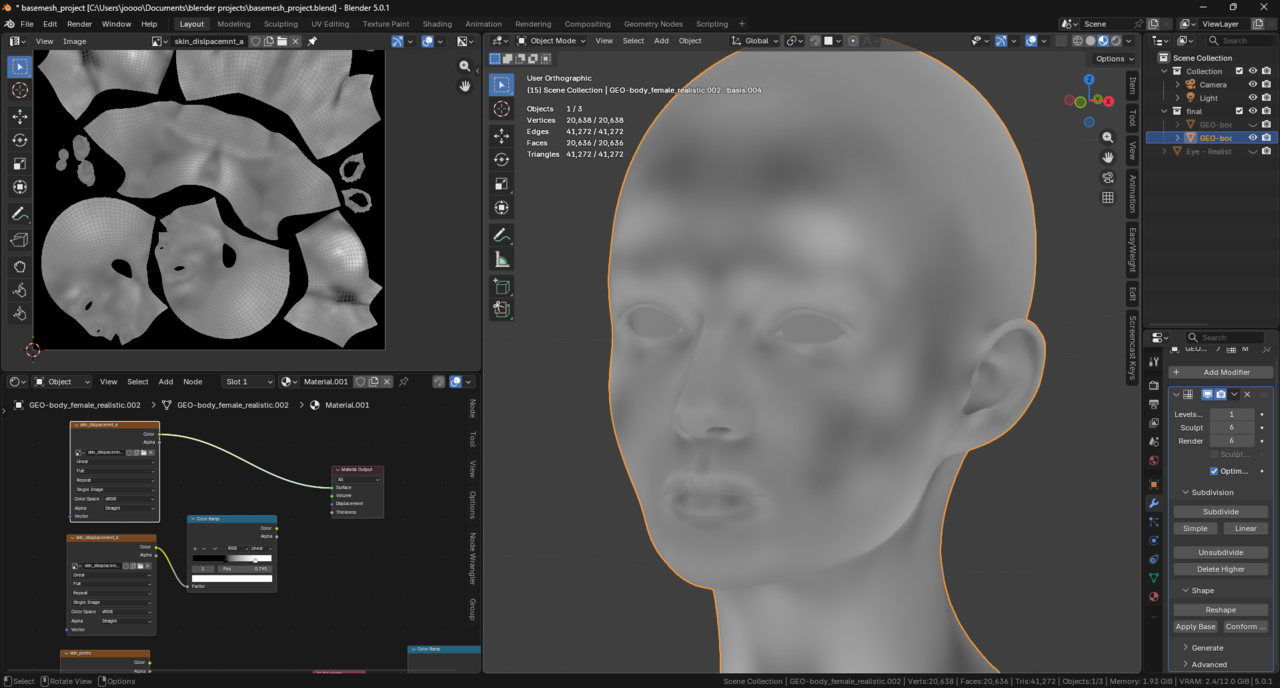The height and width of the screenshot is (688, 1280).
Task: Open Render properties tab icon
Action: 1154,385
